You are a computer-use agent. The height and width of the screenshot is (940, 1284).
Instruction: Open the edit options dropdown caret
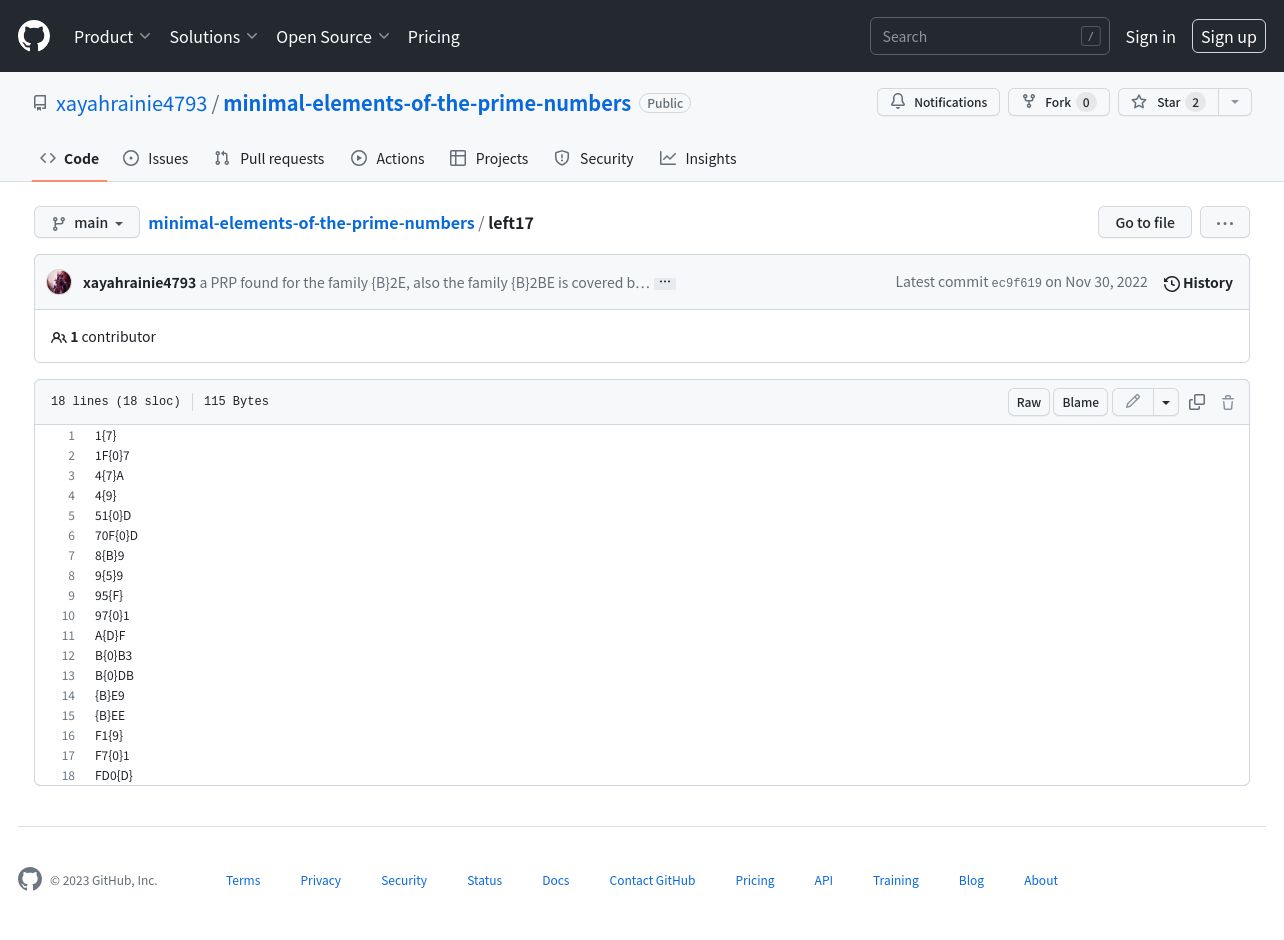point(1166,402)
